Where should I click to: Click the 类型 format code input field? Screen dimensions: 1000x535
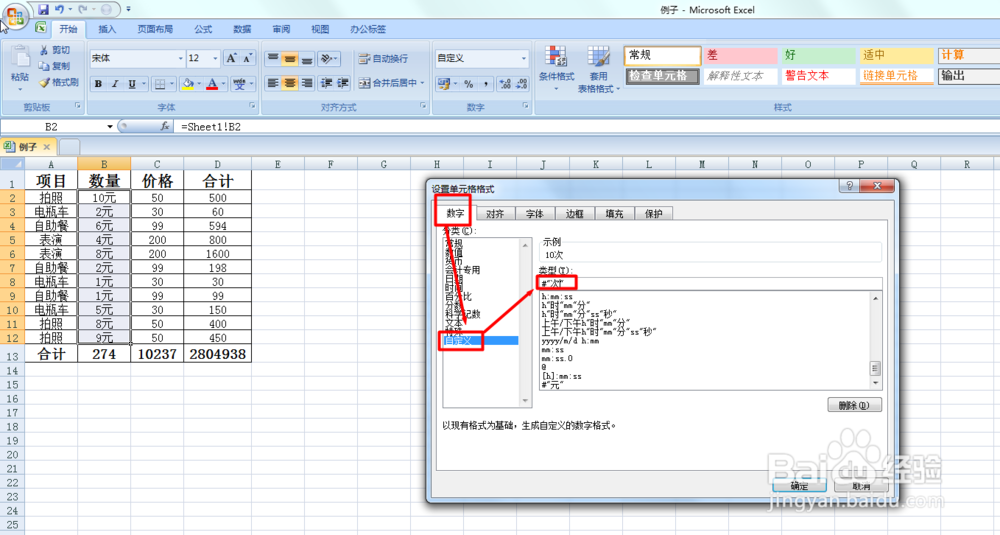pyautogui.click(x=710, y=282)
